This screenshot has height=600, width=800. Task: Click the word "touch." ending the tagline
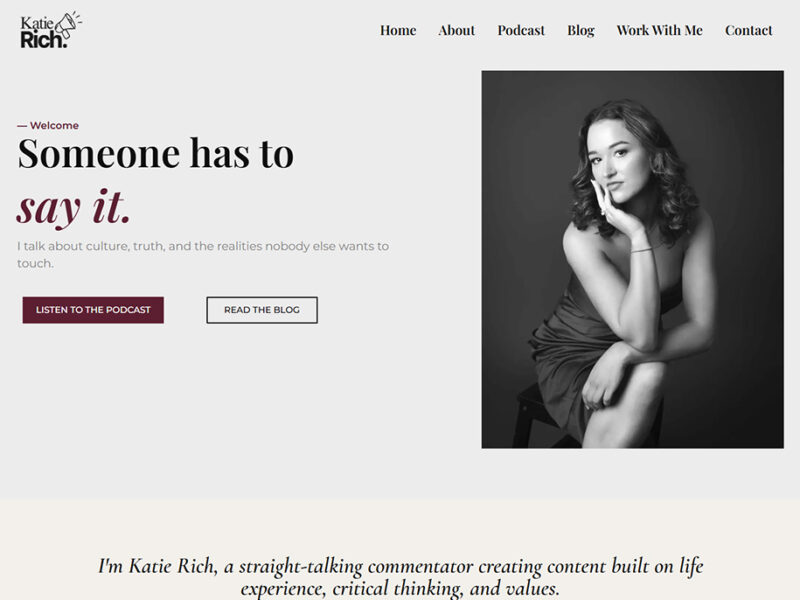pos(35,264)
